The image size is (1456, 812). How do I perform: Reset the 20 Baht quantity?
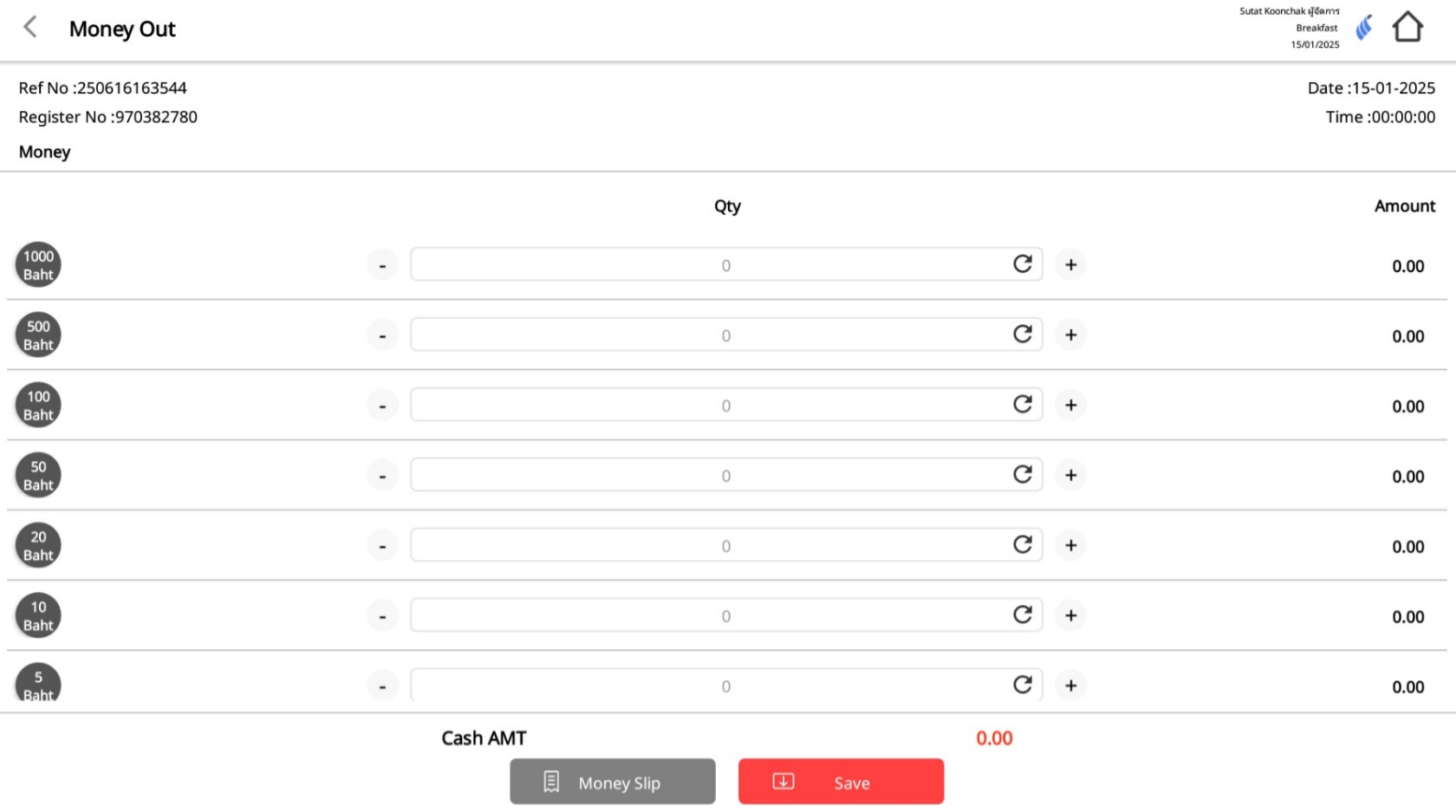1023,545
